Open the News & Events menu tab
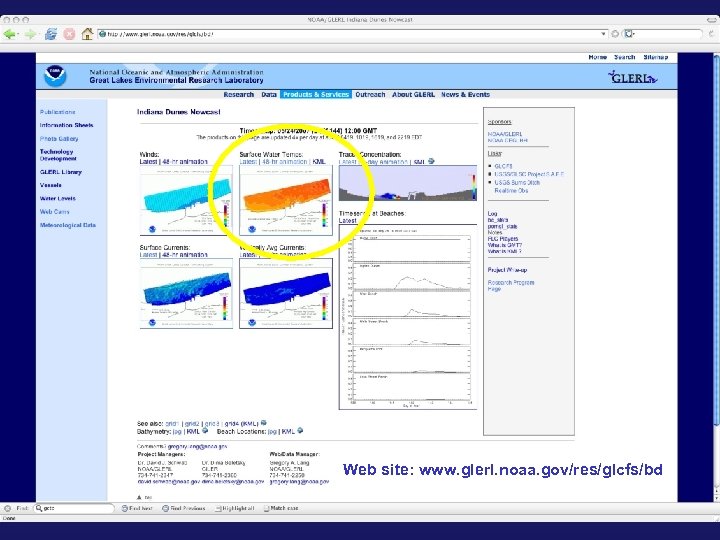 pos(466,95)
